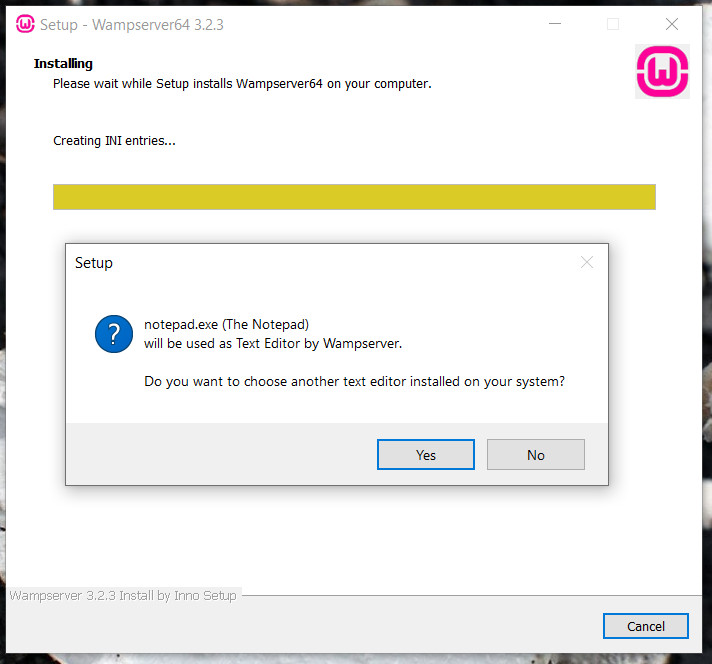Click the 'Setup - Wampserver64 3.2.3' window title
The width and height of the screenshot is (712, 664).
pos(132,25)
